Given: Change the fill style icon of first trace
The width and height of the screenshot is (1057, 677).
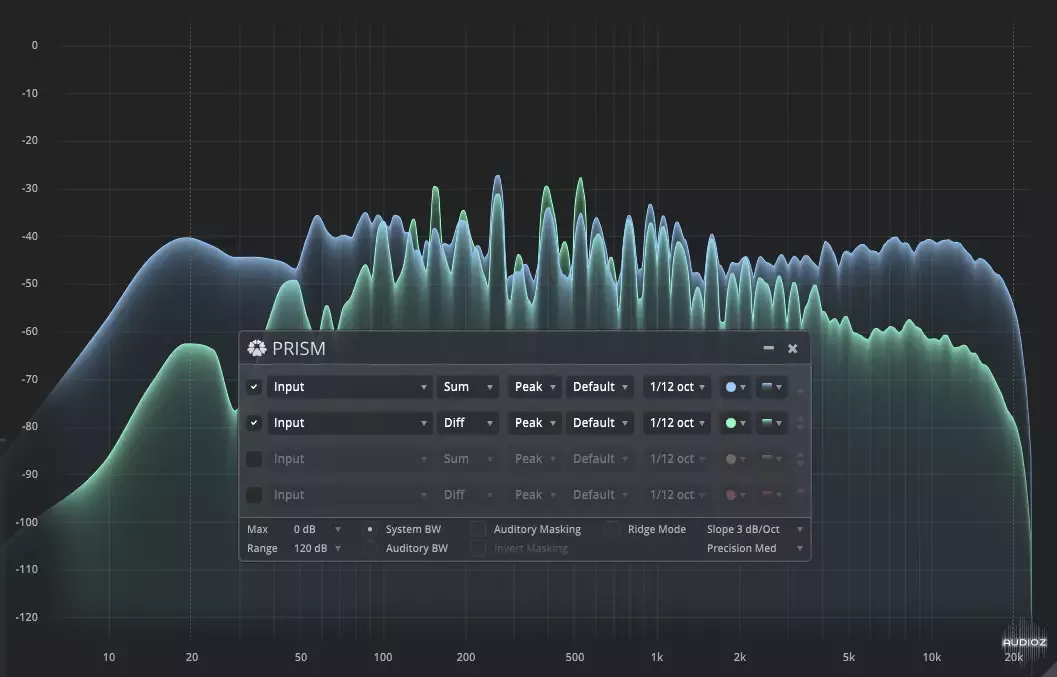Looking at the screenshot, I should point(771,387).
